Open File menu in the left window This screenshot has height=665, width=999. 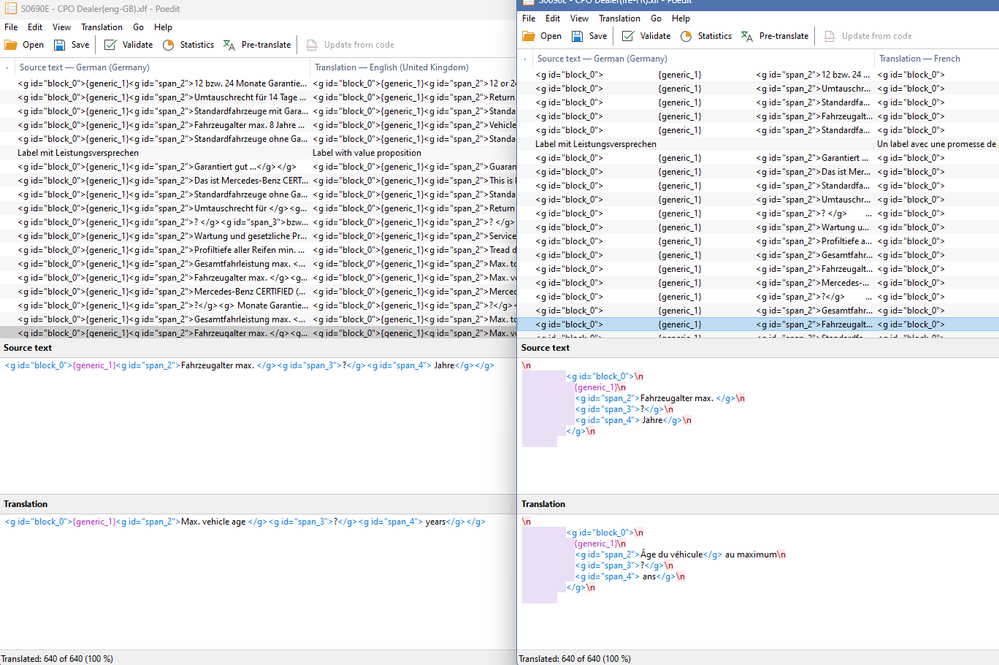[x=11, y=27]
